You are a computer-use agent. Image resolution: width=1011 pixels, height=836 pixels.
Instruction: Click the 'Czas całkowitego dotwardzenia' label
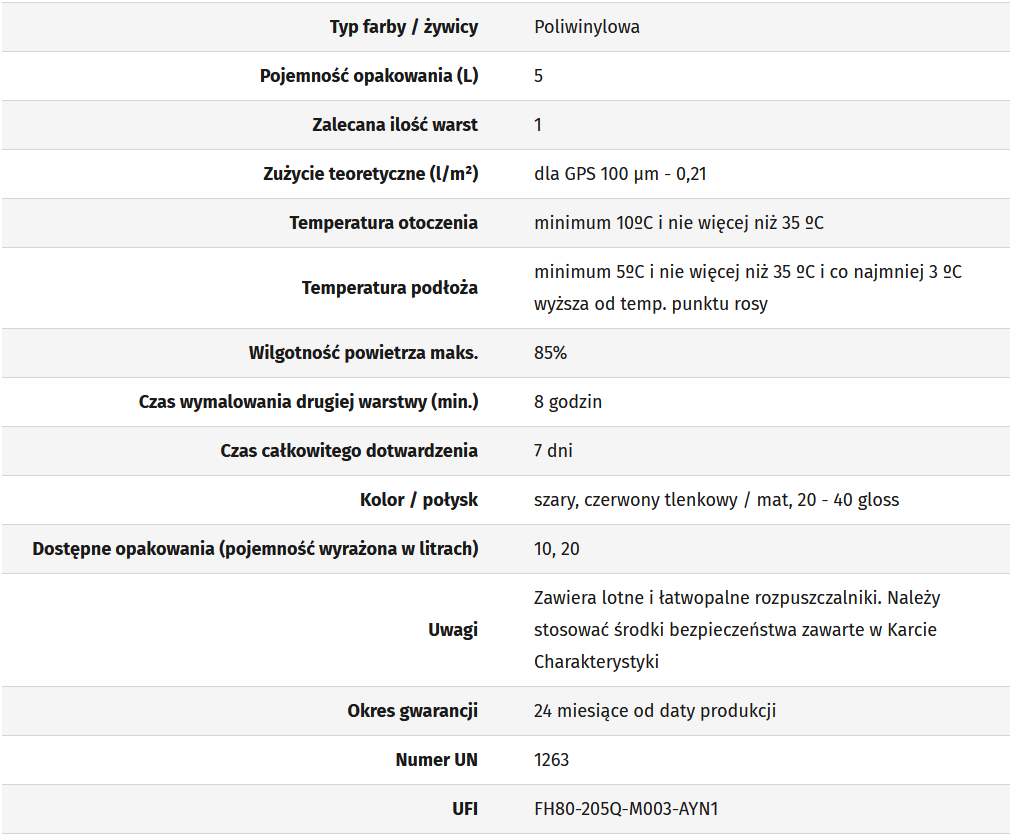coord(349,451)
